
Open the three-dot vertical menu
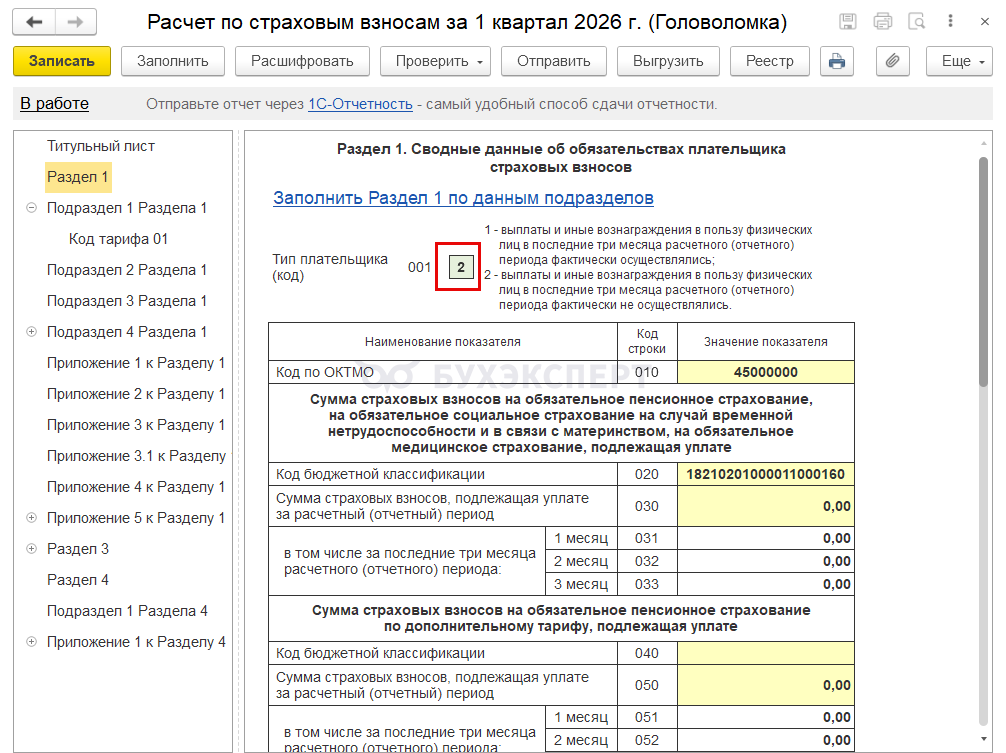(x=949, y=22)
